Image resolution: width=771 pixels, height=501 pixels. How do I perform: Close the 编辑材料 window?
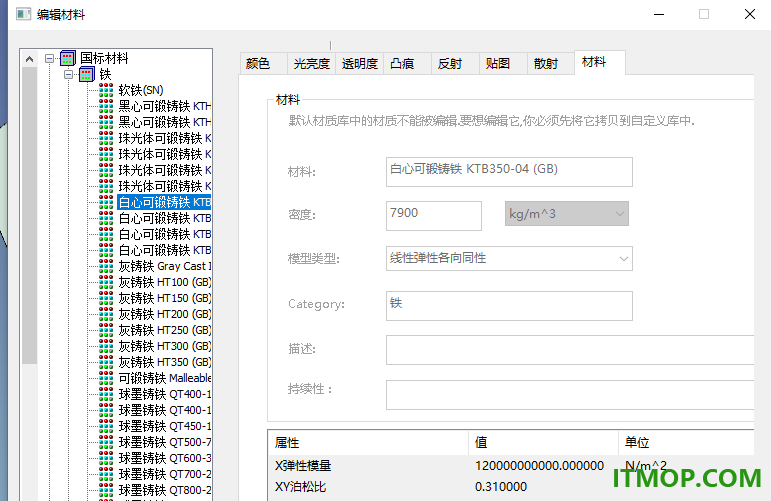(750, 14)
